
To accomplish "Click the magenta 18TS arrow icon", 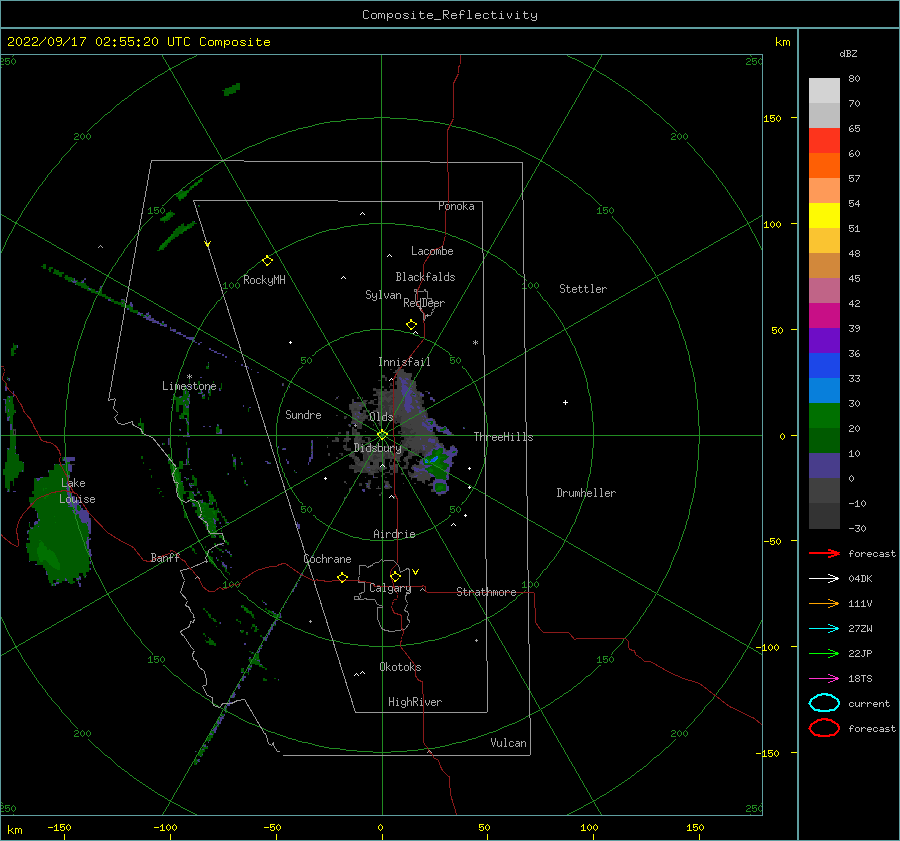I will click(x=824, y=679).
